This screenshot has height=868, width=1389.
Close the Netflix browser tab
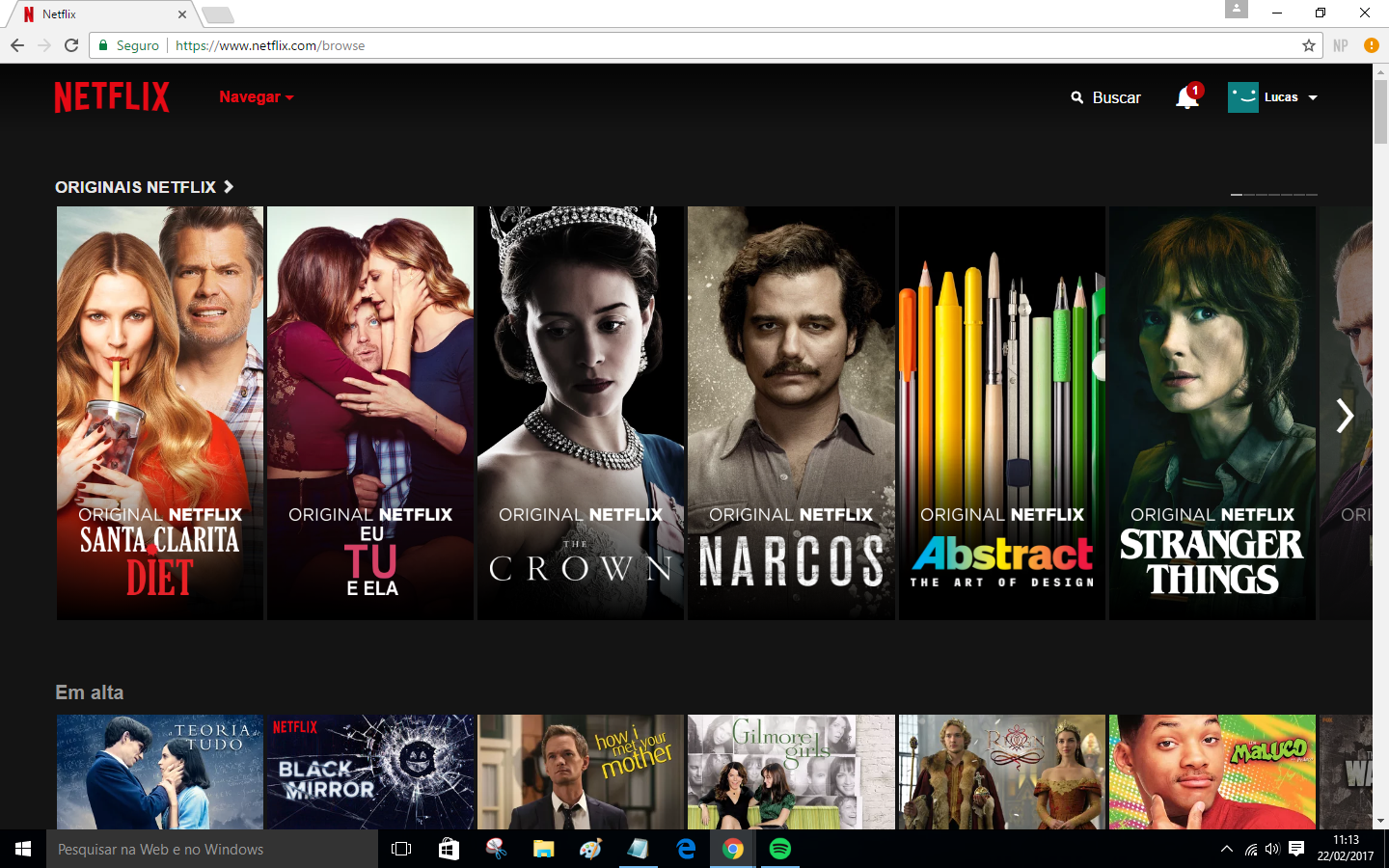[x=182, y=14]
